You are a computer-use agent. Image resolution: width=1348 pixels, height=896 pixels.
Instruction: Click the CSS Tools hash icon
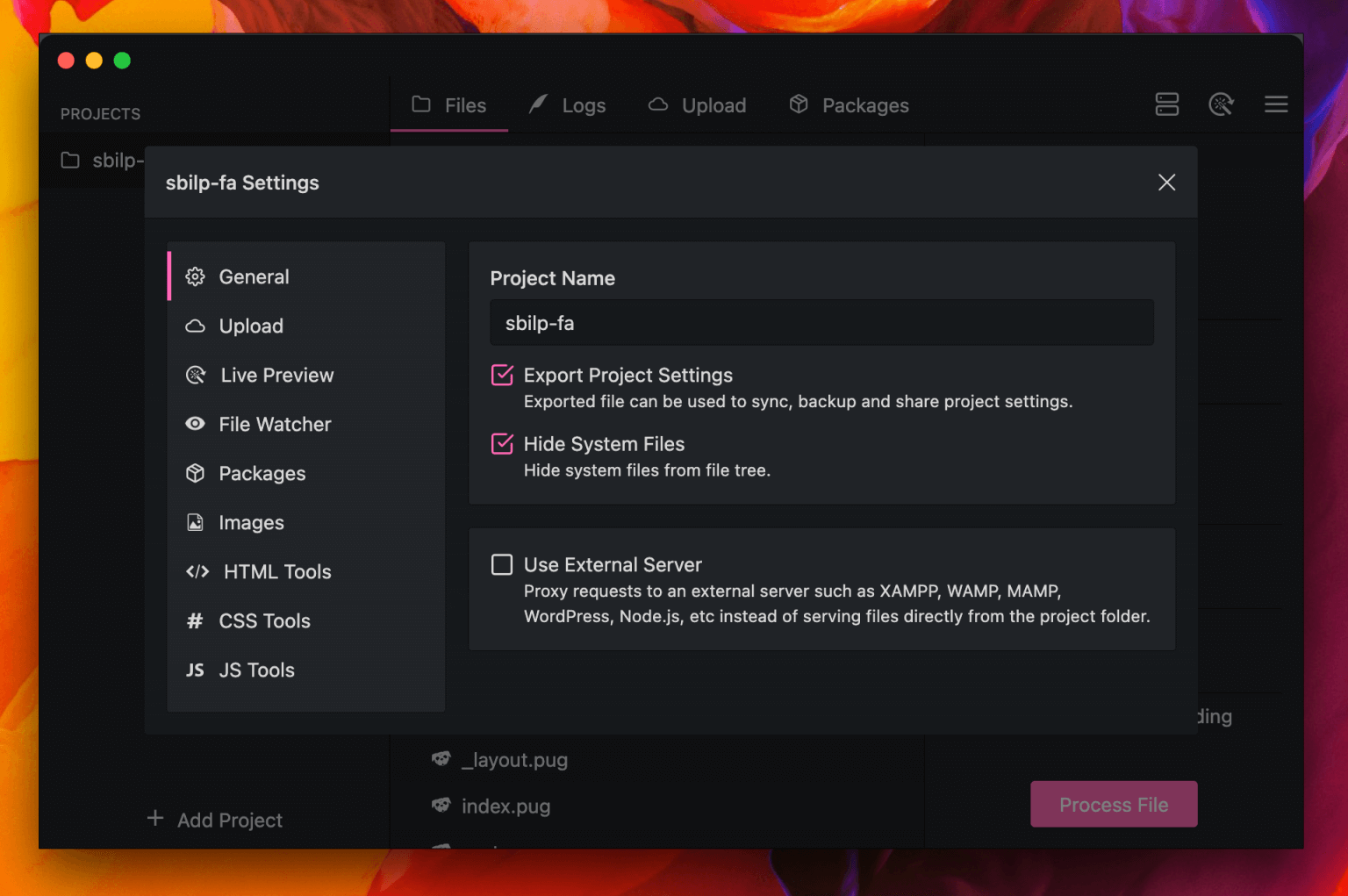click(x=195, y=620)
